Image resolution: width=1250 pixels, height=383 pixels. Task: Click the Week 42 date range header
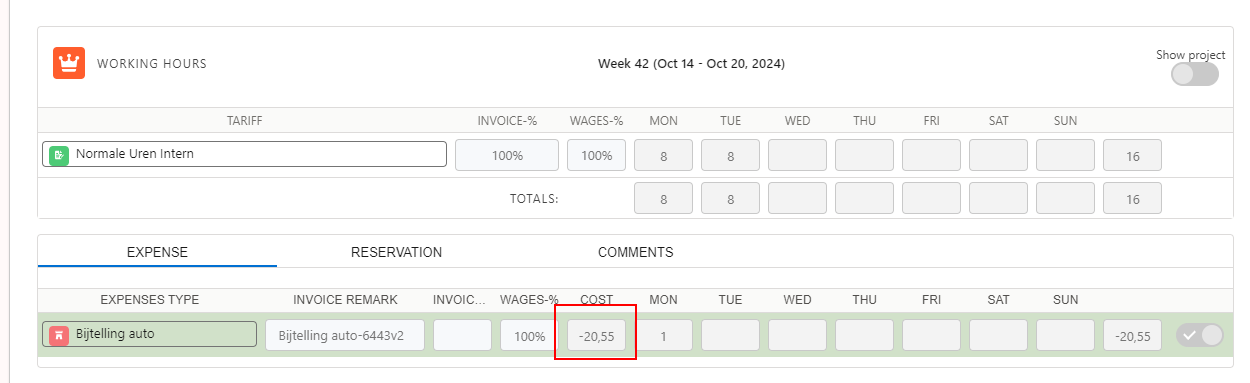691,64
